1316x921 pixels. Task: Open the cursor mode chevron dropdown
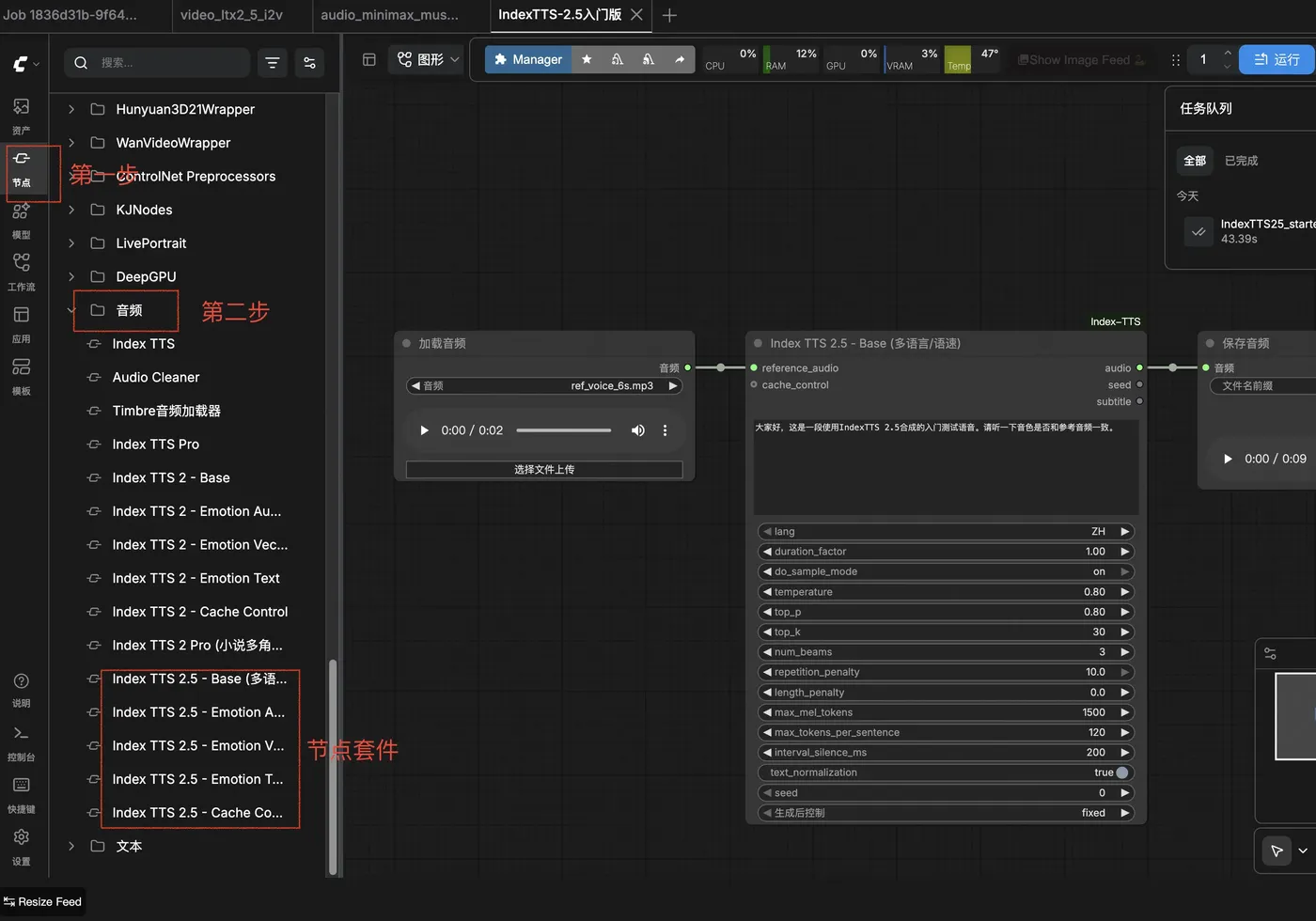(1303, 851)
